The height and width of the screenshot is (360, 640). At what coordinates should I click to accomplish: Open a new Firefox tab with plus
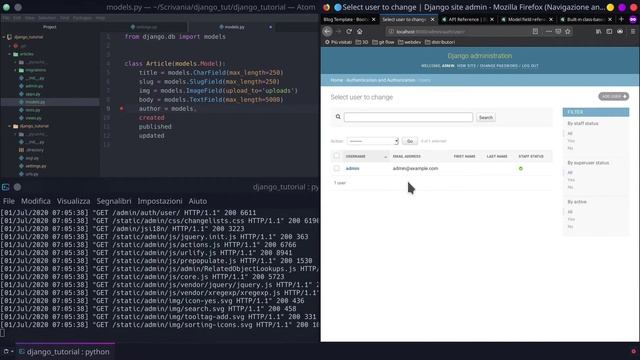pos(621,19)
